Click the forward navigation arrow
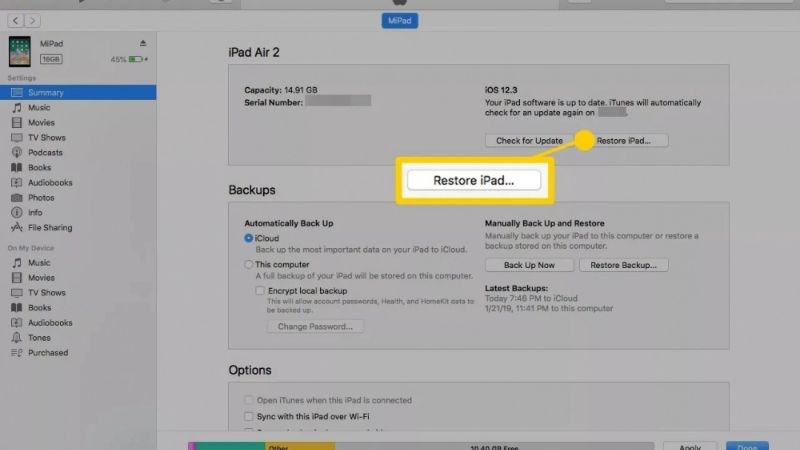The width and height of the screenshot is (800, 450). tap(32, 21)
